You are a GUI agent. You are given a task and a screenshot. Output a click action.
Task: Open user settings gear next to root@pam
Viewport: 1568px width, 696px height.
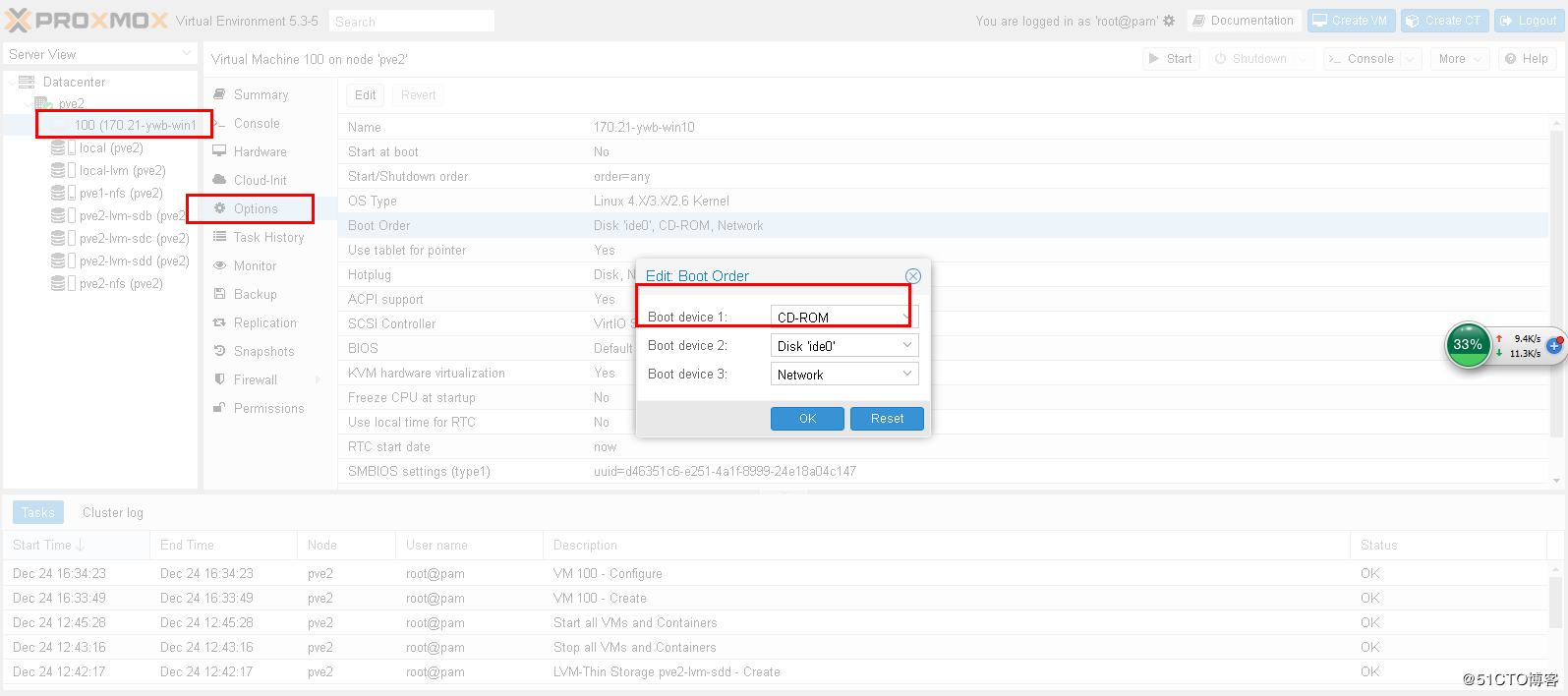(1169, 21)
